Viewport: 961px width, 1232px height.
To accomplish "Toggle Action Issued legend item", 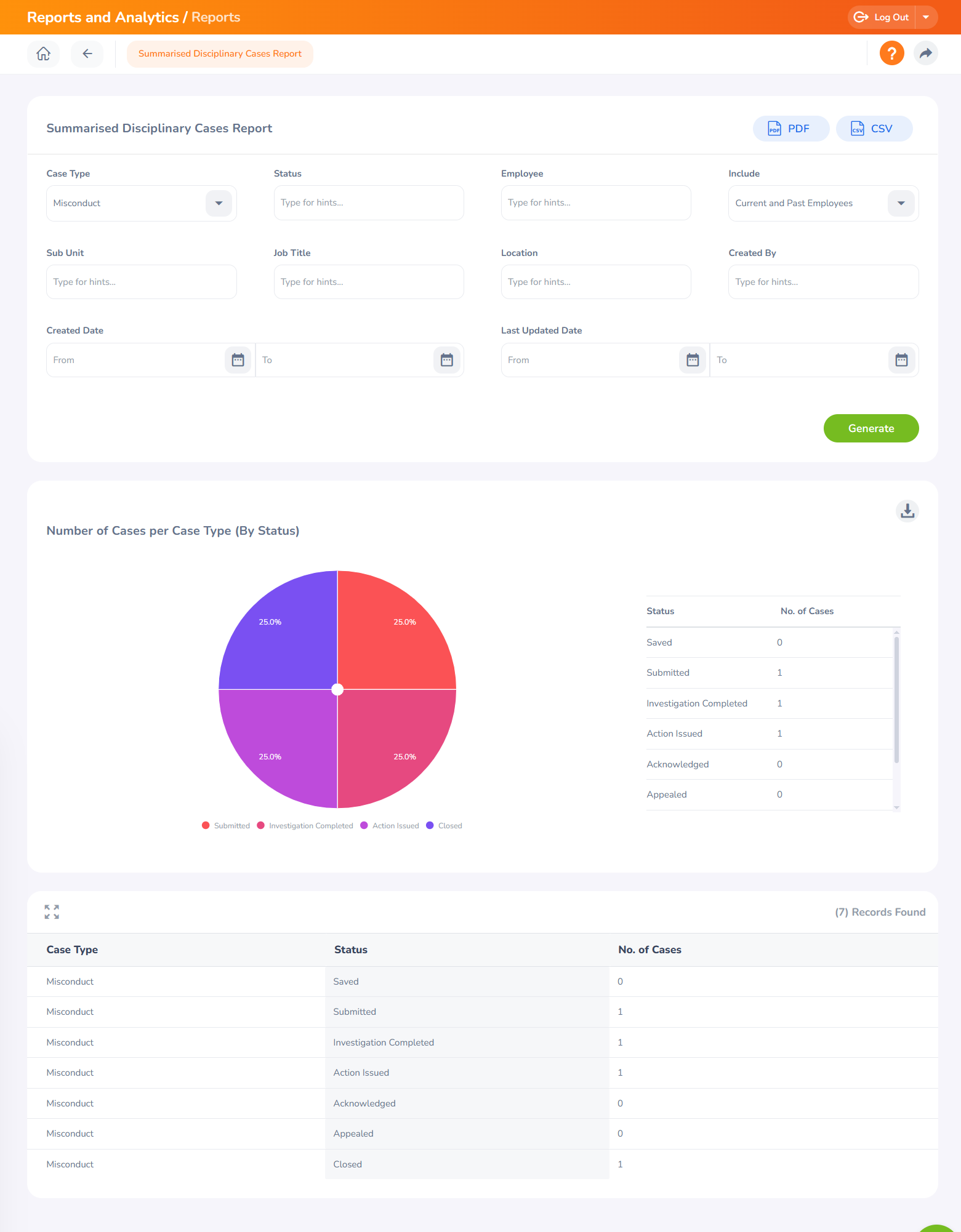I will tap(390, 826).
